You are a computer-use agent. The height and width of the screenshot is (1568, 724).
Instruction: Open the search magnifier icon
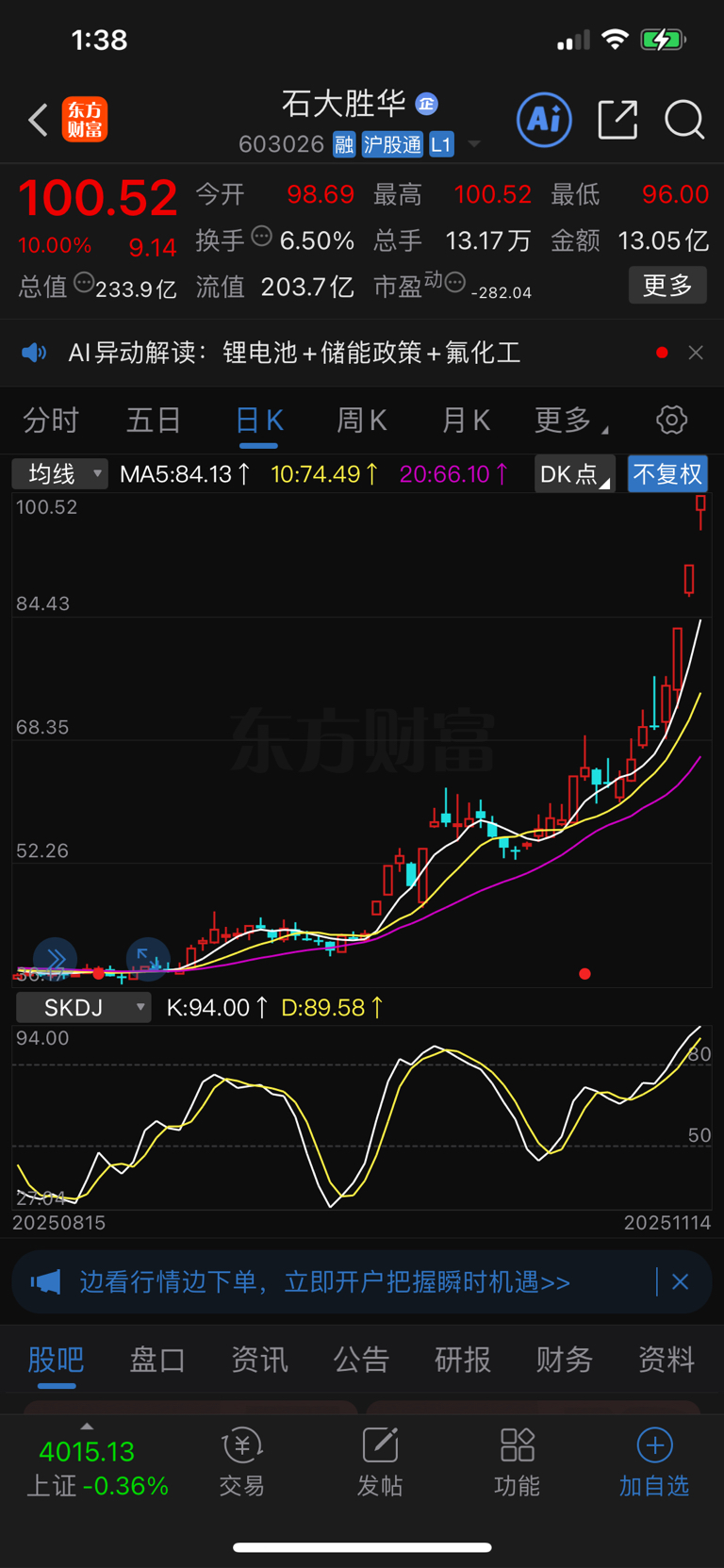(x=684, y=120)
